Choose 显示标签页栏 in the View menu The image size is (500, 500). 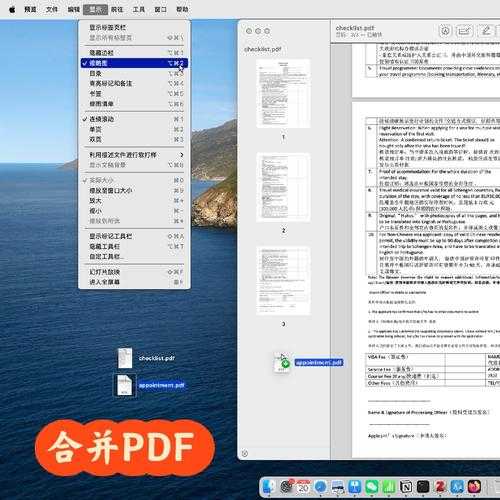(x=134, y=27)
